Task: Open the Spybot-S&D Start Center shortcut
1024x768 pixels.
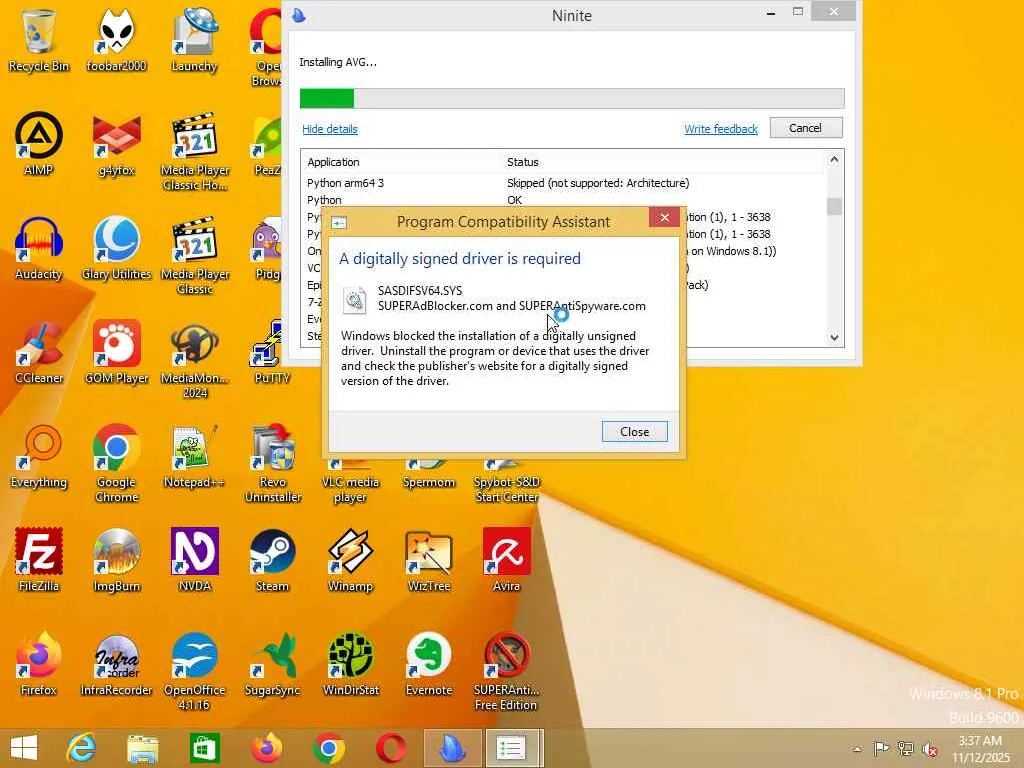Action: pos(506,482)
